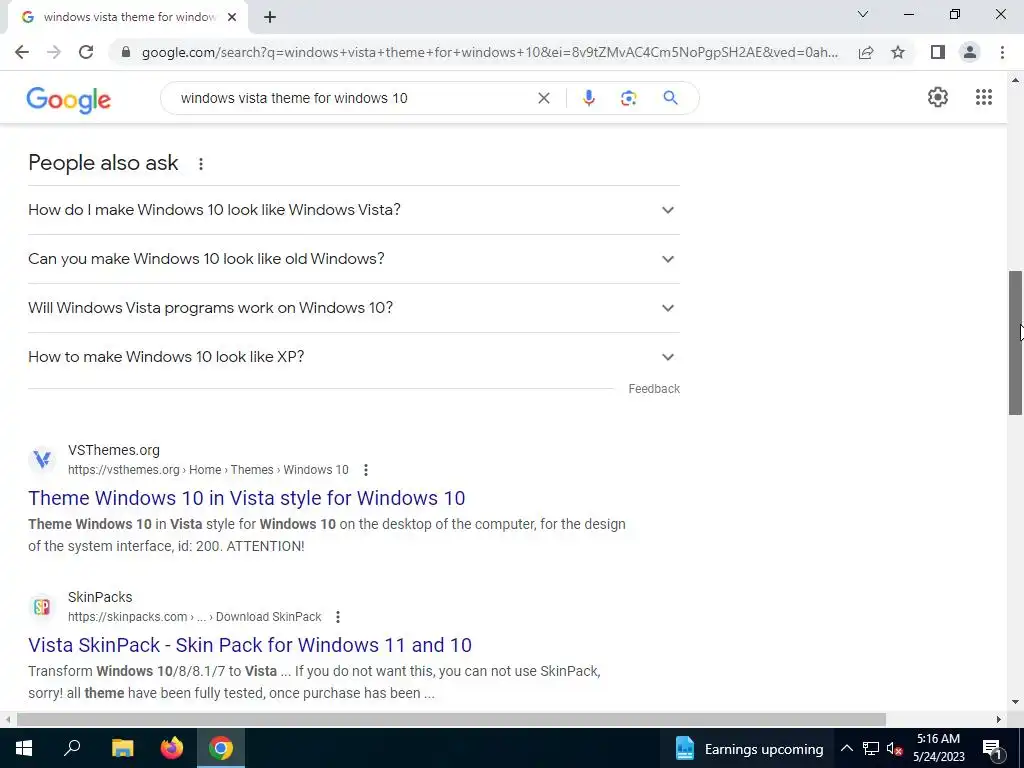Viewport: 1024px width, 768px height.
Task: Open People also ask options menu
Action: tap(201, 164)
